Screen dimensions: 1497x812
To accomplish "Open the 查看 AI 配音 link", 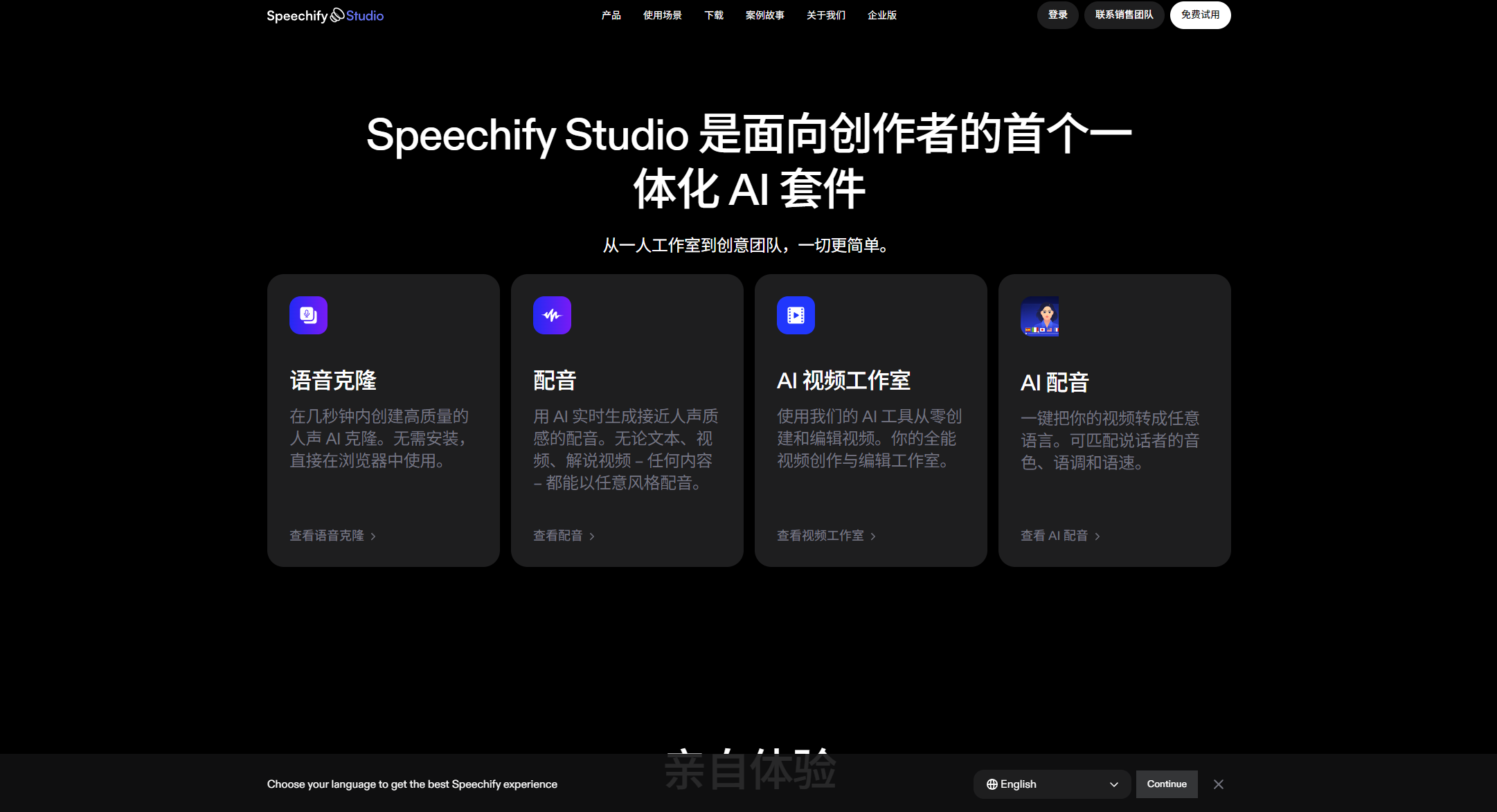I will [1060, 536].
